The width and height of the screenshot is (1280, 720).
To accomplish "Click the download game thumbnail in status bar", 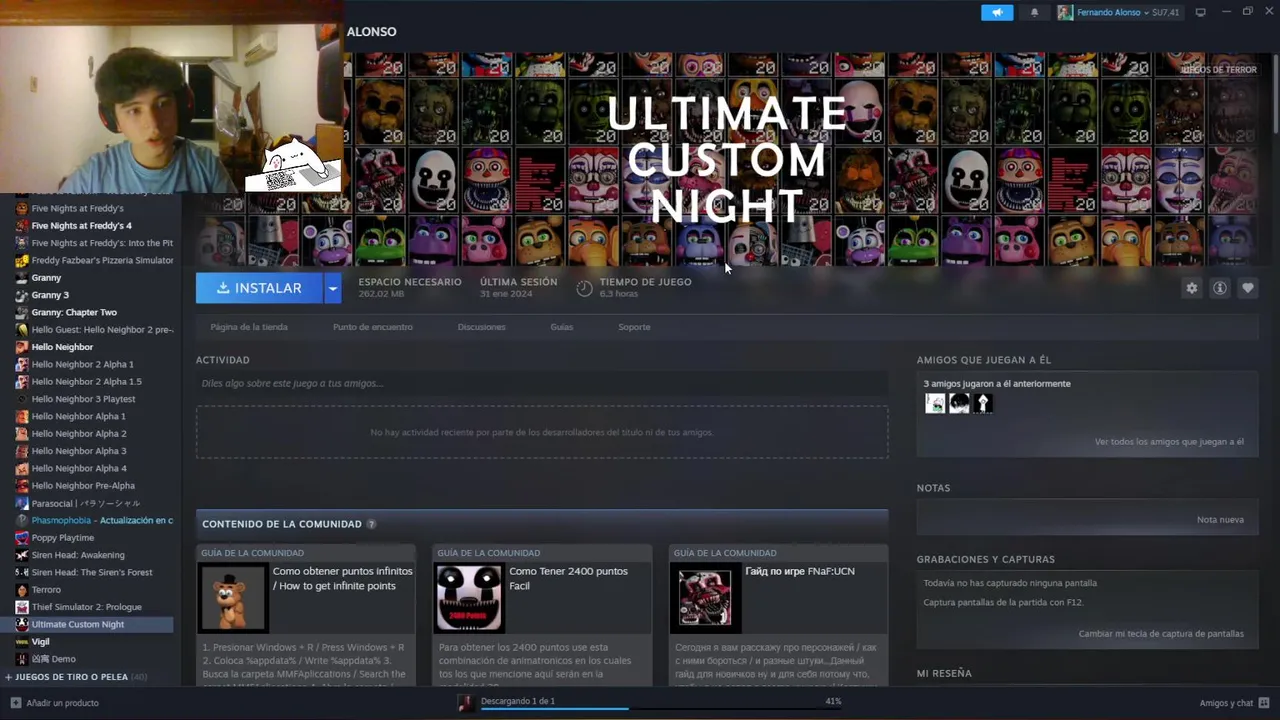I will (465, 703).
